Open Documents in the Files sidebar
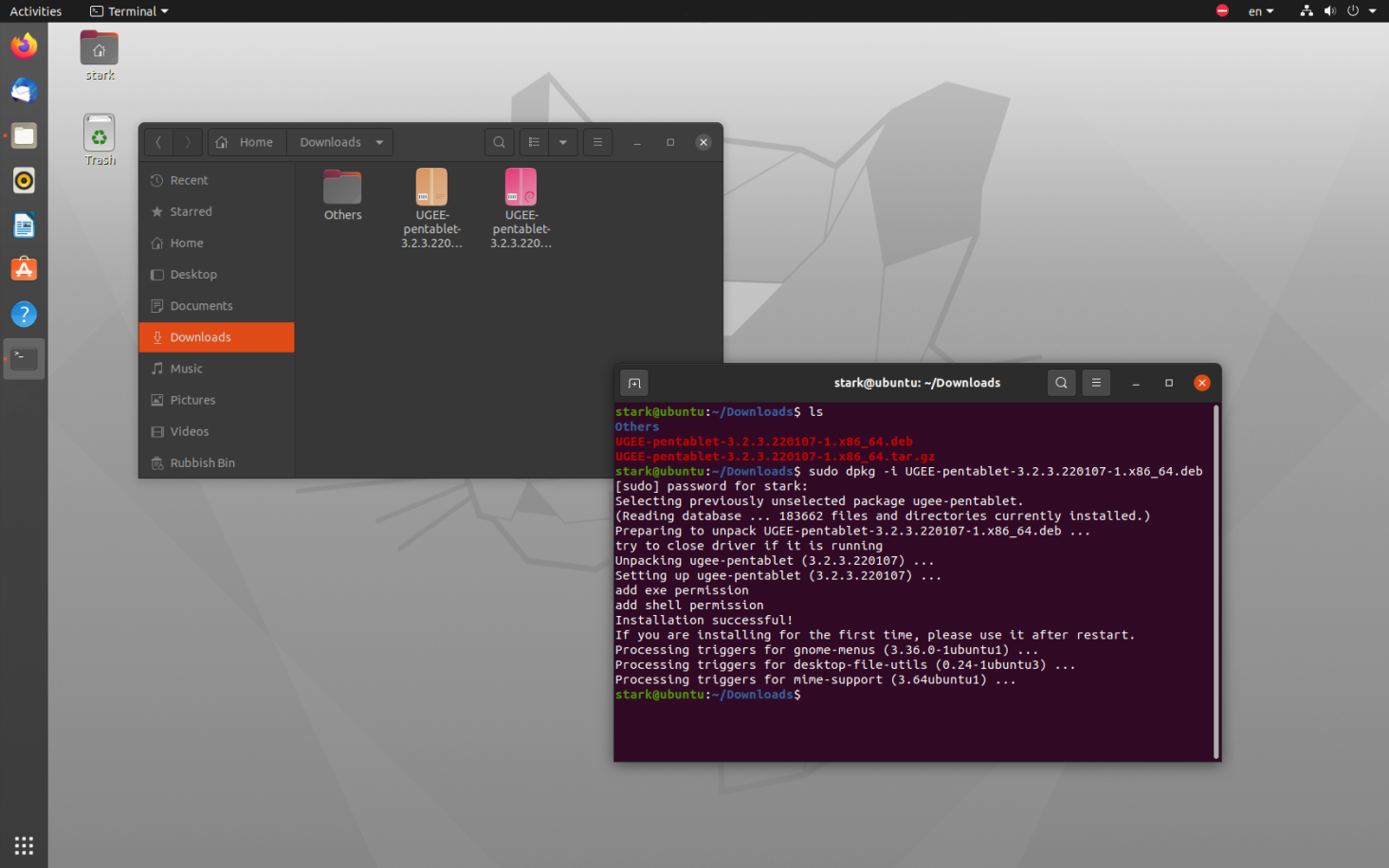This screenshot has height=868, width=1389. pos(217,305)
